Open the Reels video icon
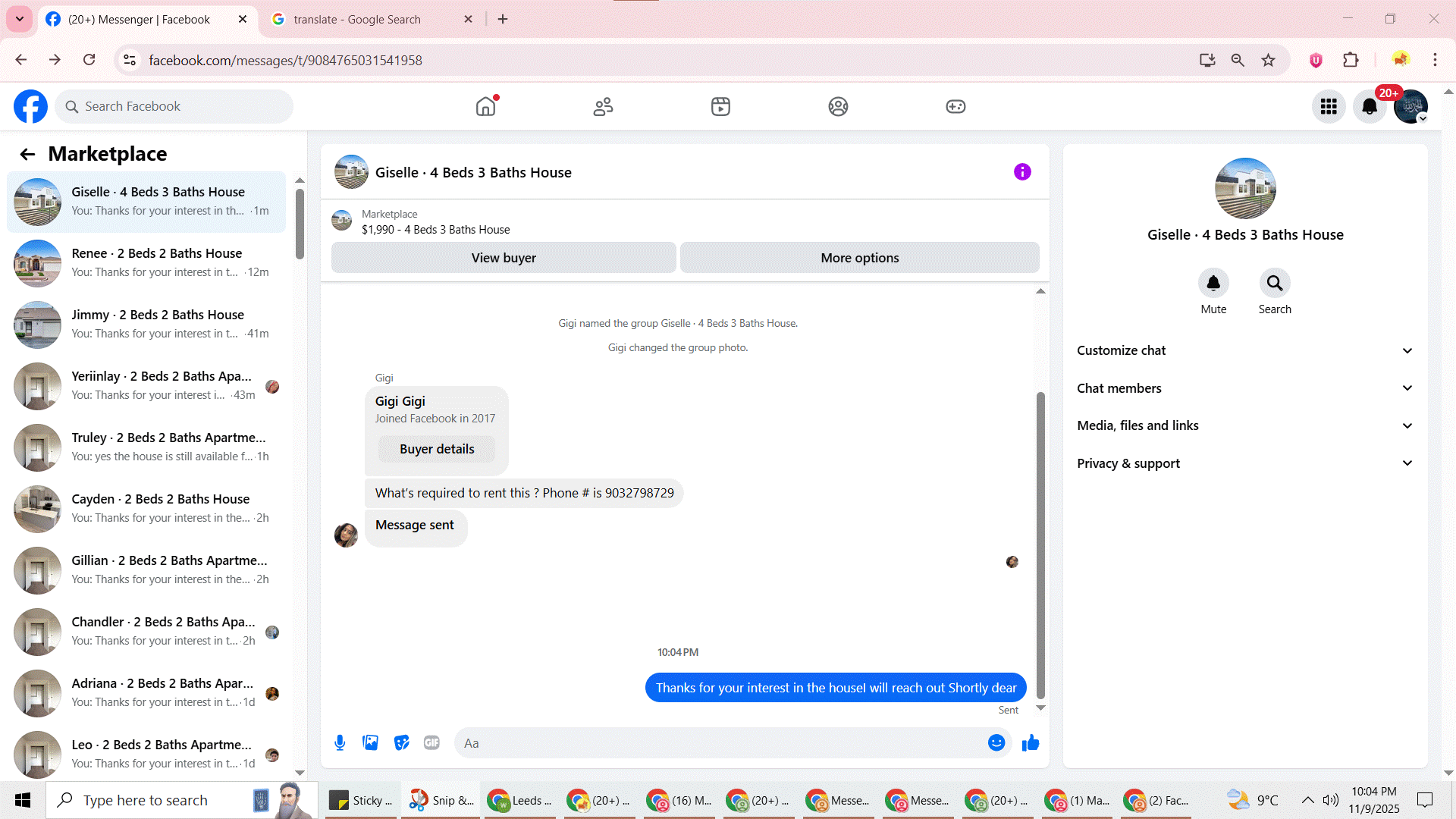Image resolution: width=1456 pixels, height=819 pixels. (720, 106)
